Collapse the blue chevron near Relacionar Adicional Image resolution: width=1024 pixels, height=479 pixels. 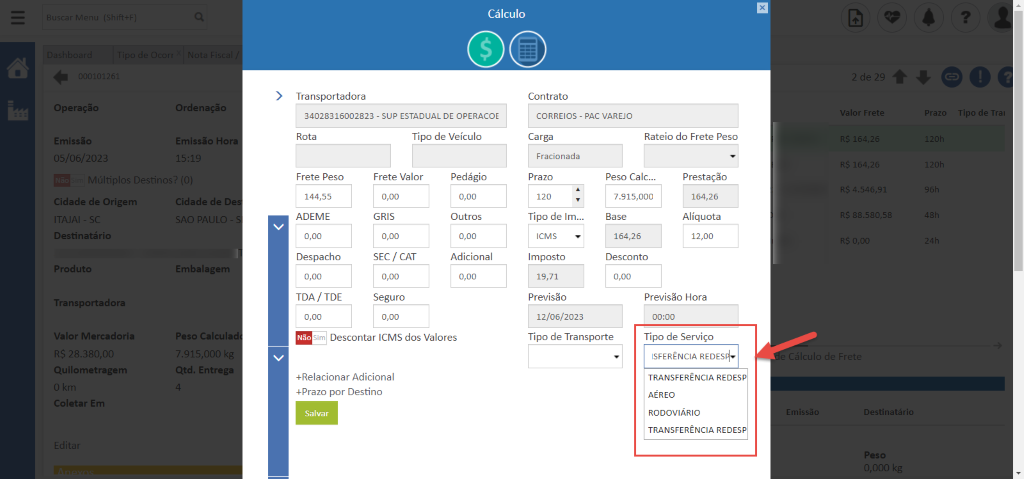279,357
